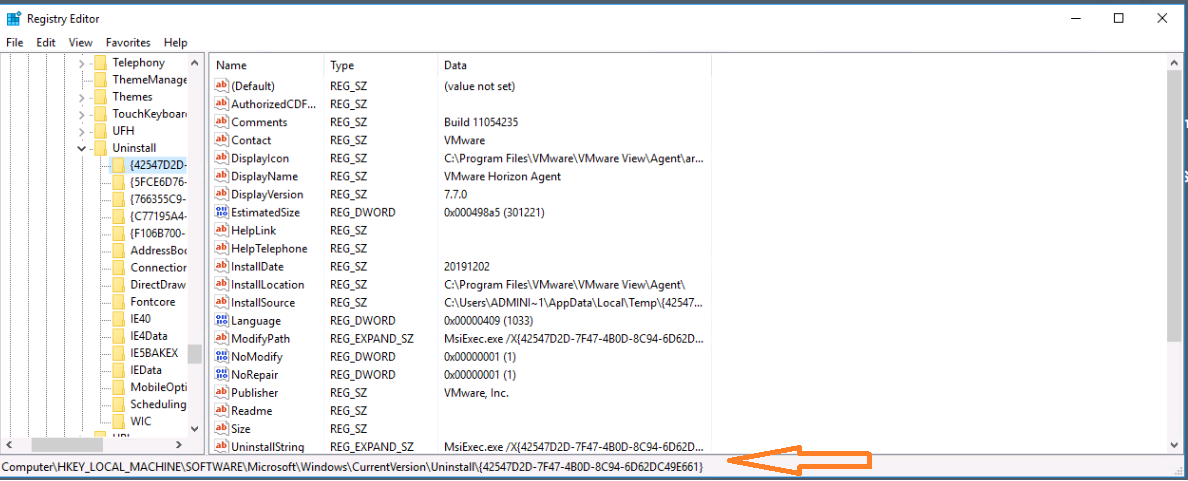Open the Help menu
Image resolution: width=1188 pixels, height=481 pixels.
click(x=175, y=42)
